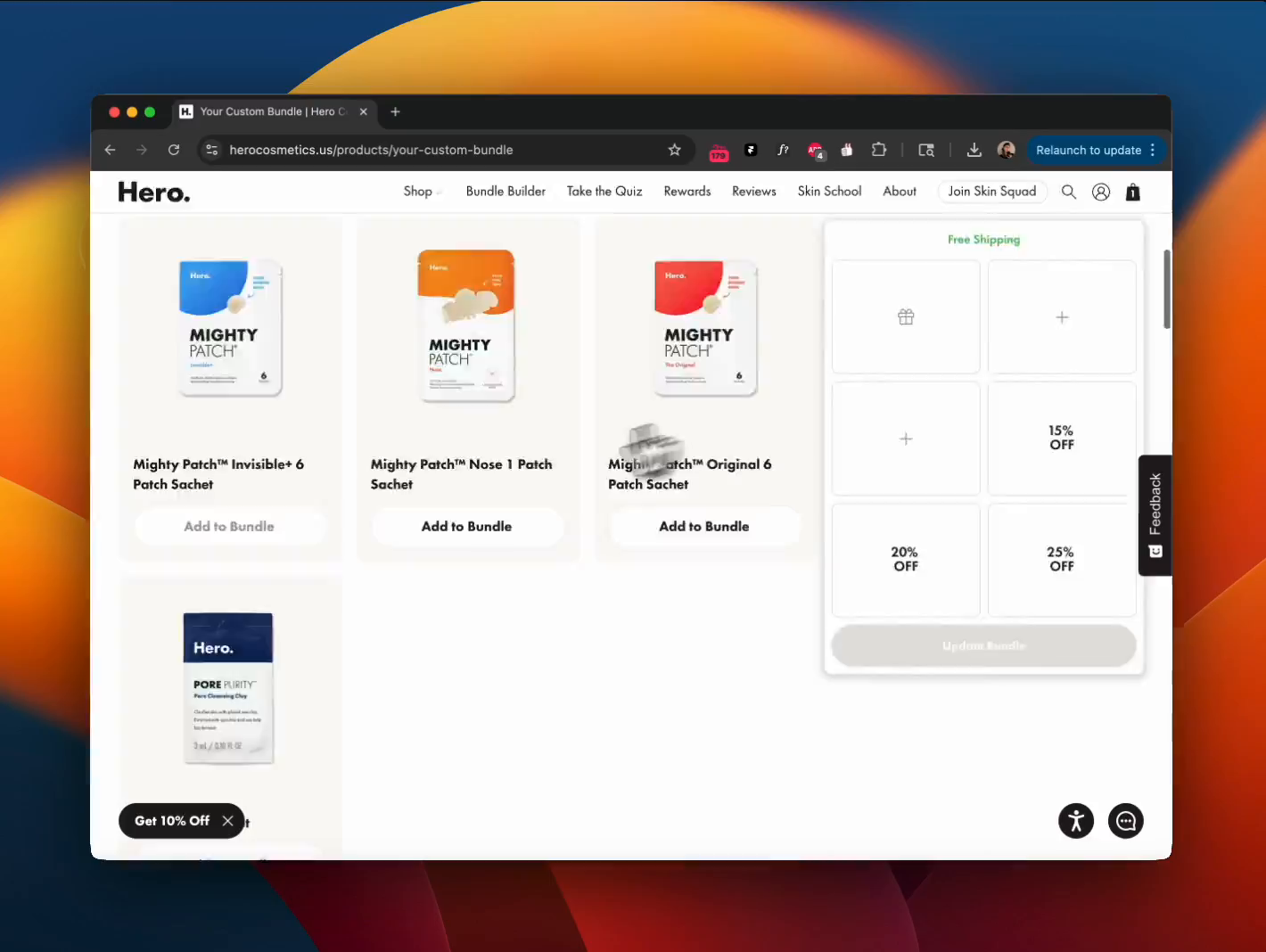1266x952 pixels.
Task: Click the Join Skin Squad button
Action: (991, 192)
